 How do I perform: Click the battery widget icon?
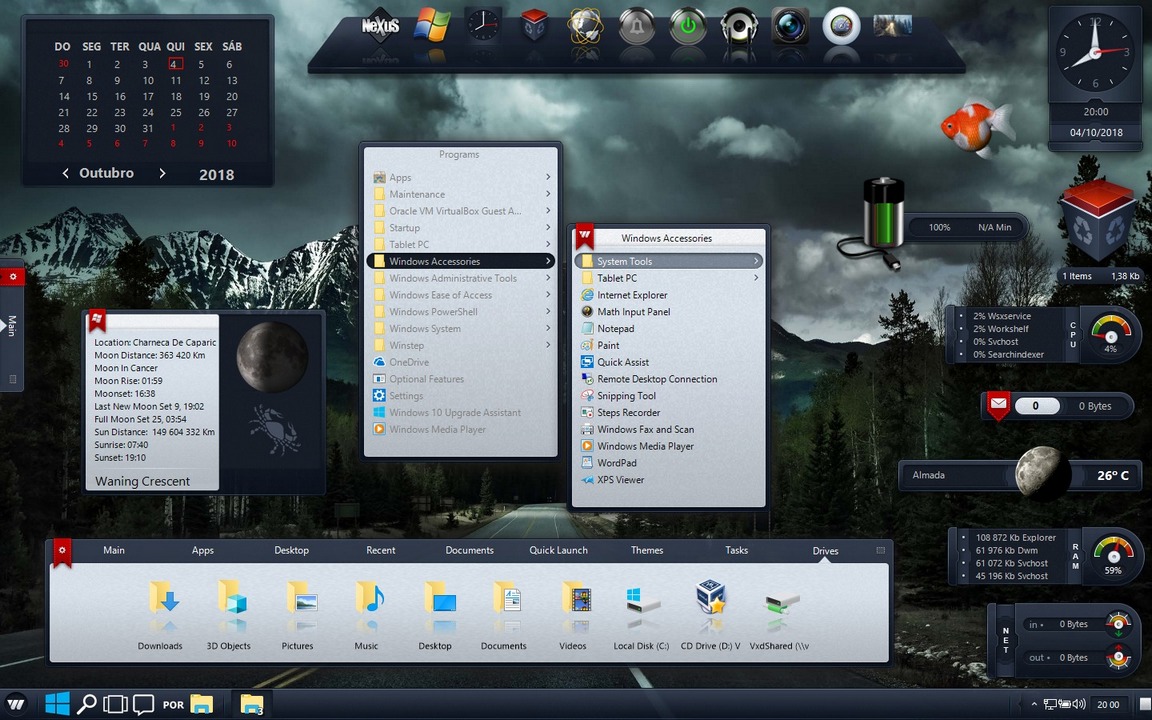point(883,213)
